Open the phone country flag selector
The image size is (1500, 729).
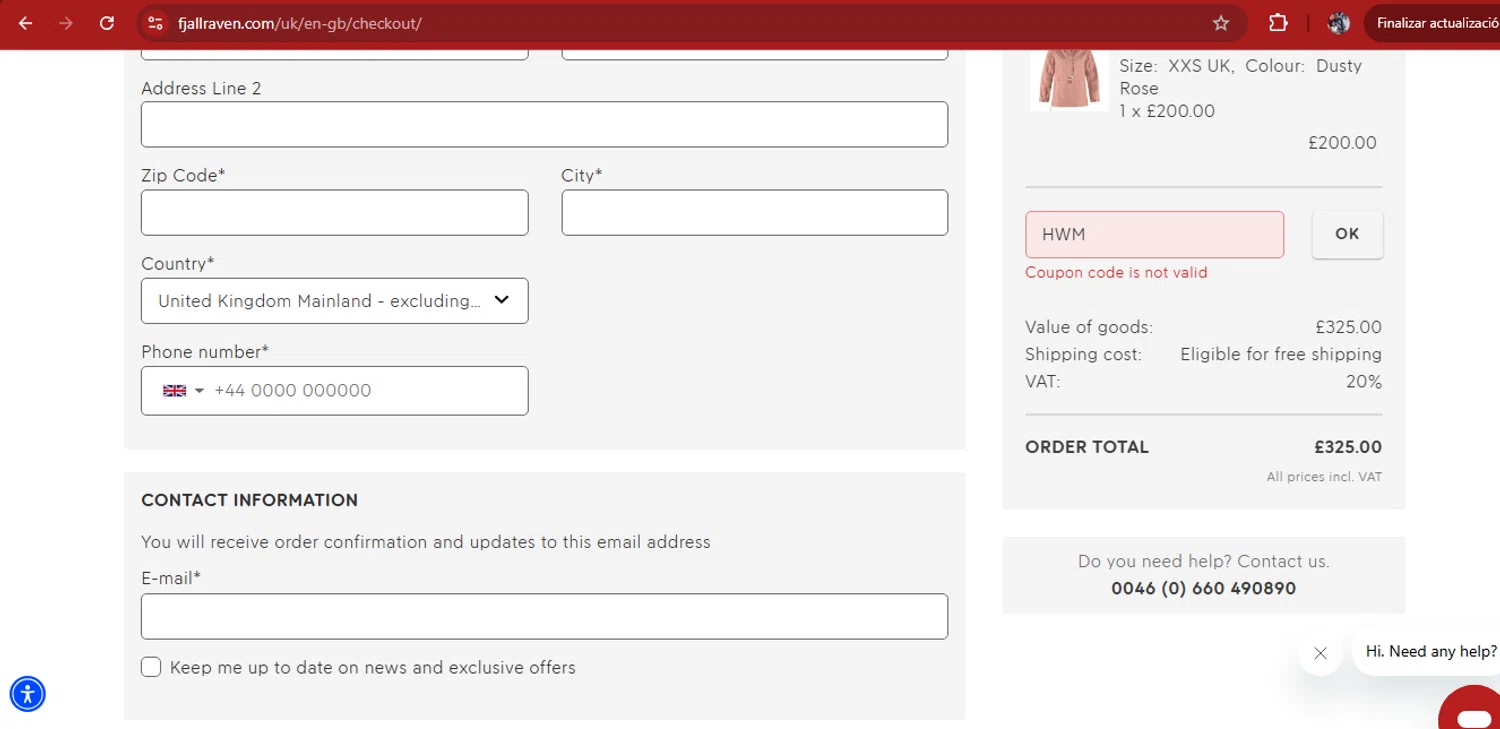(x=183, y=390)
